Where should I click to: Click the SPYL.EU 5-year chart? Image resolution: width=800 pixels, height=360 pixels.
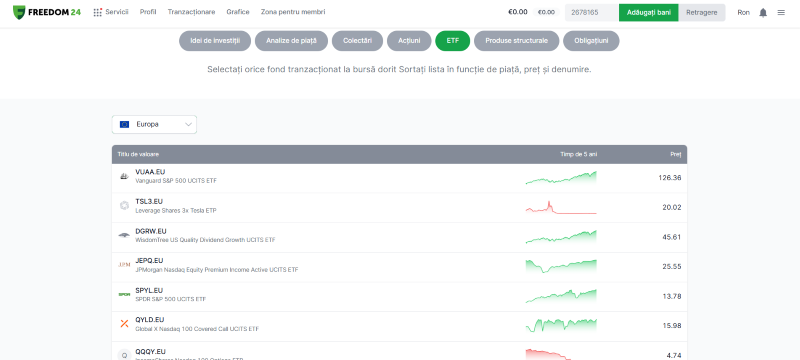561,296
